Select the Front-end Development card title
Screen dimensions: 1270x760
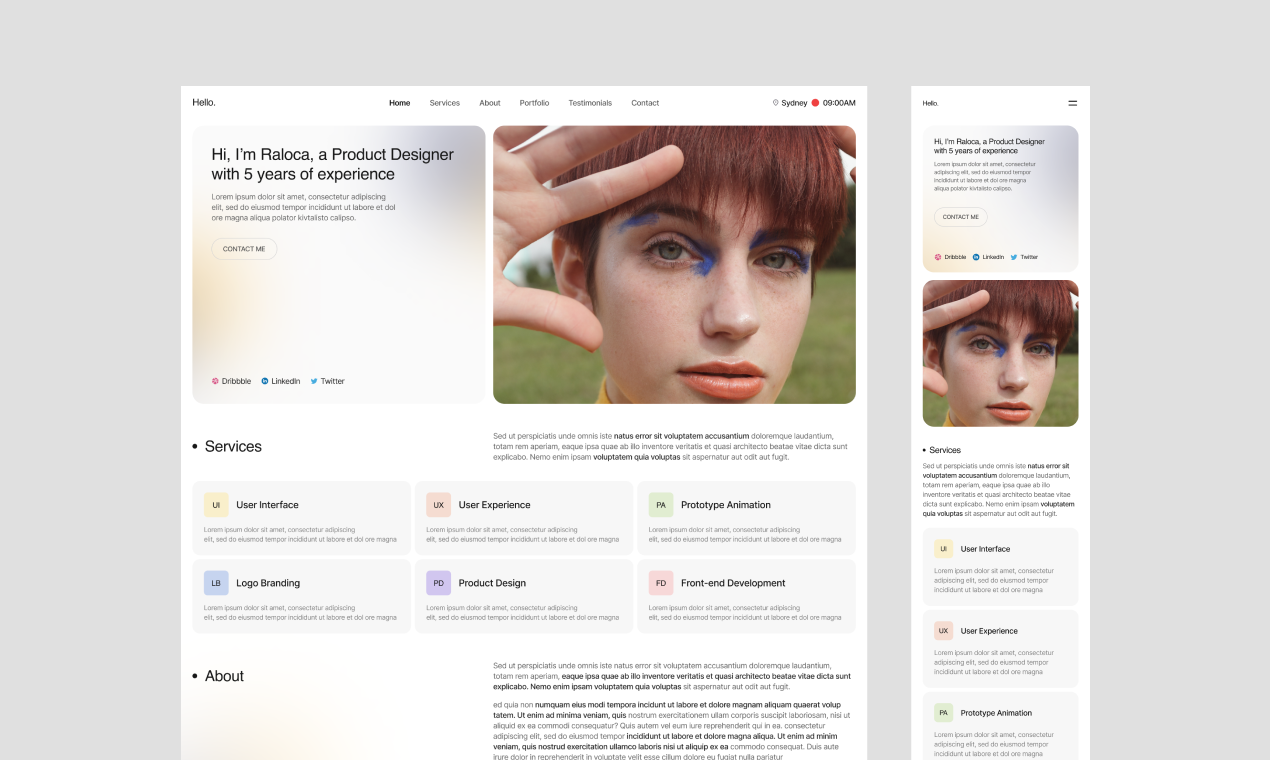[733, 583]
